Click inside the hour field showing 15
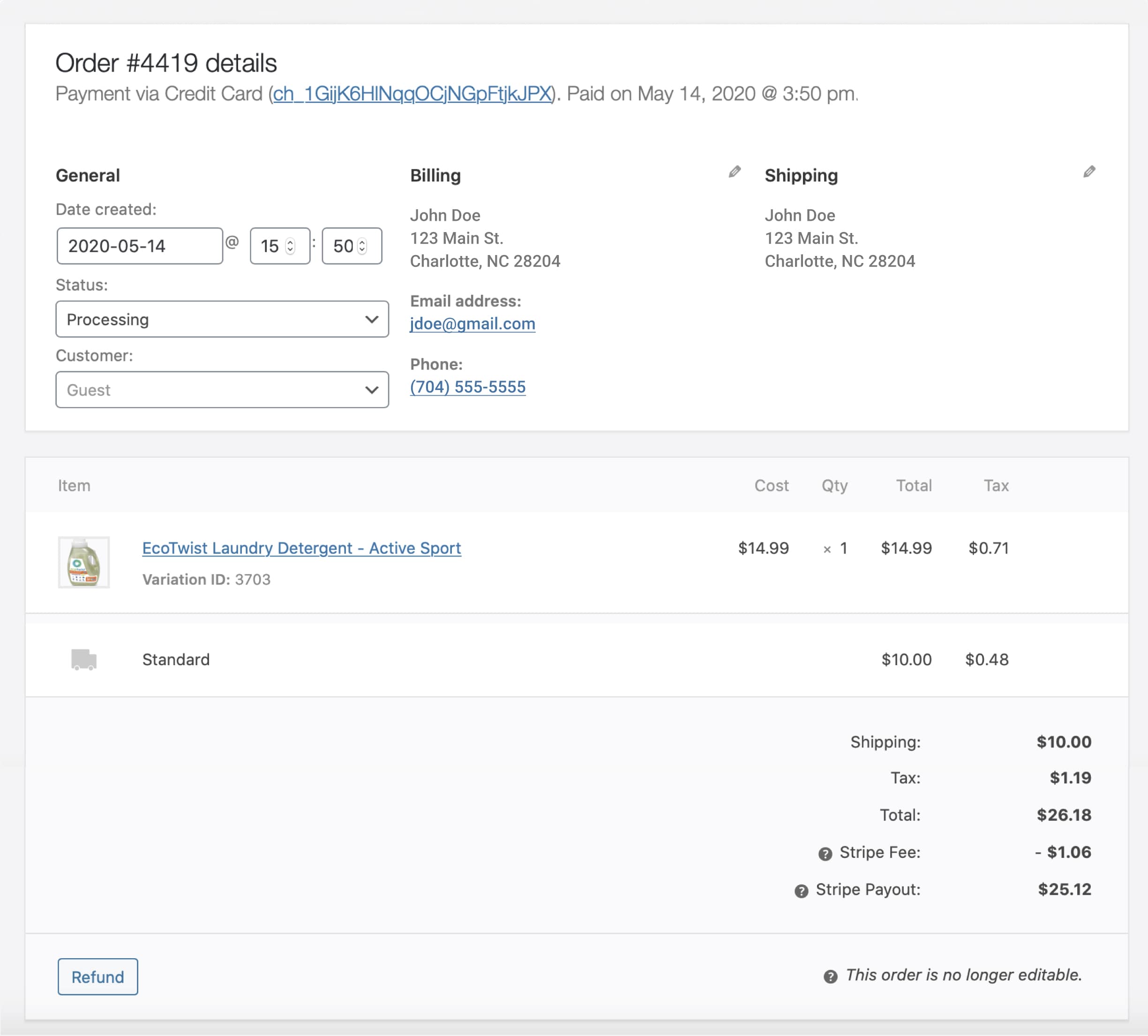The width and height of the screenshot is (1148, 1036). coord(269,246)
